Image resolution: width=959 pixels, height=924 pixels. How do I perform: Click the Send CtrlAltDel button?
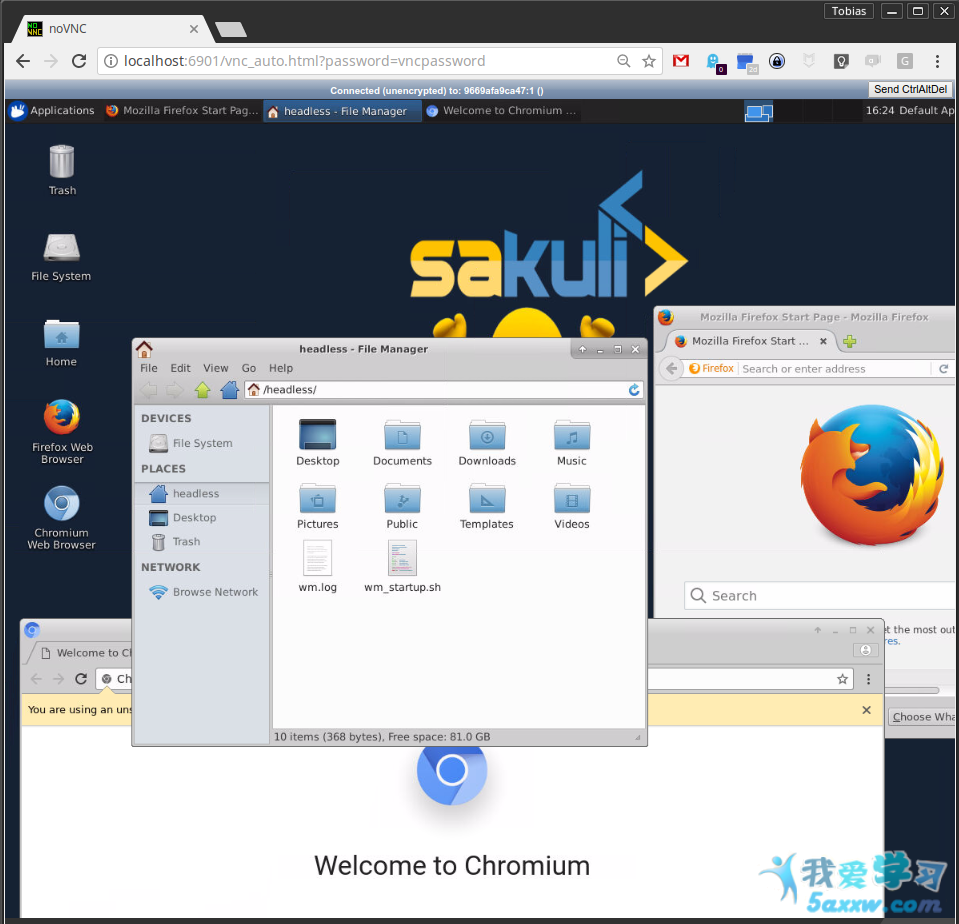click(910, 89)
